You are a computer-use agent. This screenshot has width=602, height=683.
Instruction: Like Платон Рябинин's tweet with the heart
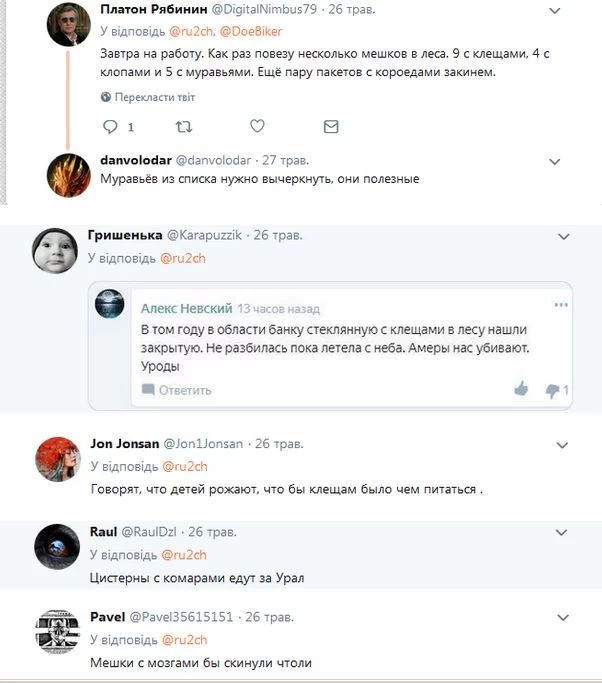(x=257, y=127)
